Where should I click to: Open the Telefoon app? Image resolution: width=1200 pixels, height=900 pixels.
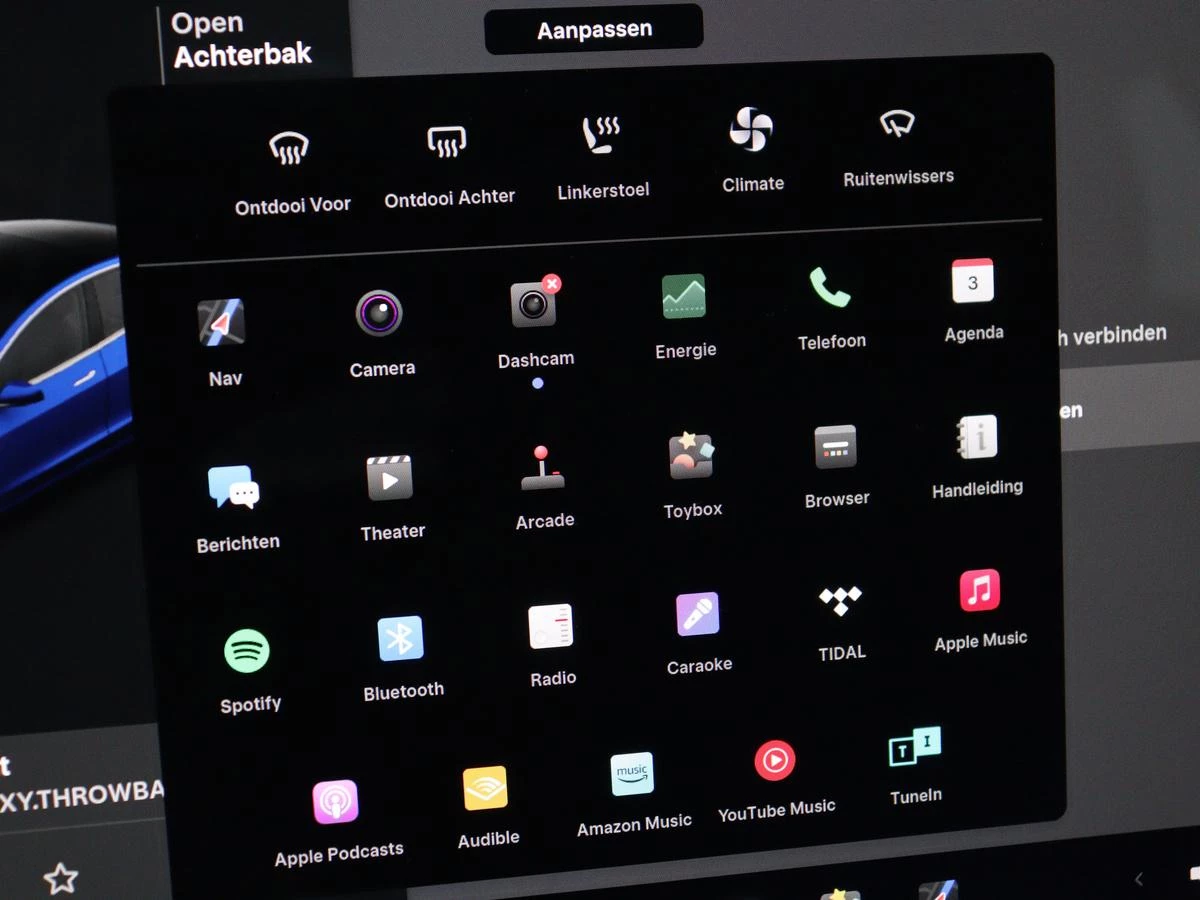click(830, 289)
